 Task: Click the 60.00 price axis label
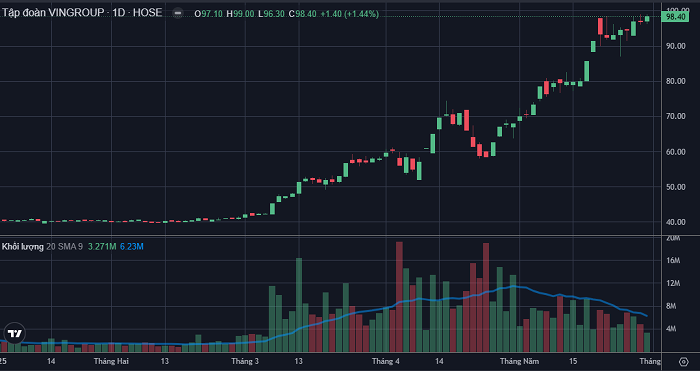point(675,152)
